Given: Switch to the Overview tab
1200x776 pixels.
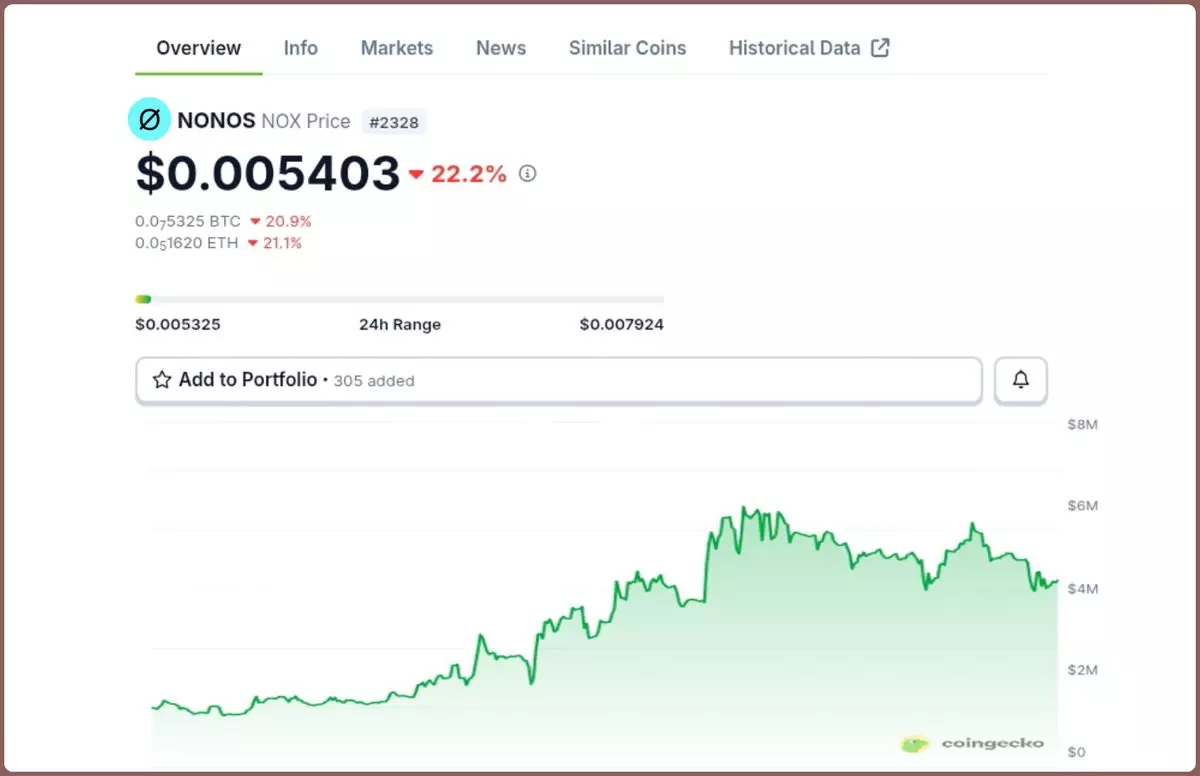Looking at the screenshot, I should point(199,48).
